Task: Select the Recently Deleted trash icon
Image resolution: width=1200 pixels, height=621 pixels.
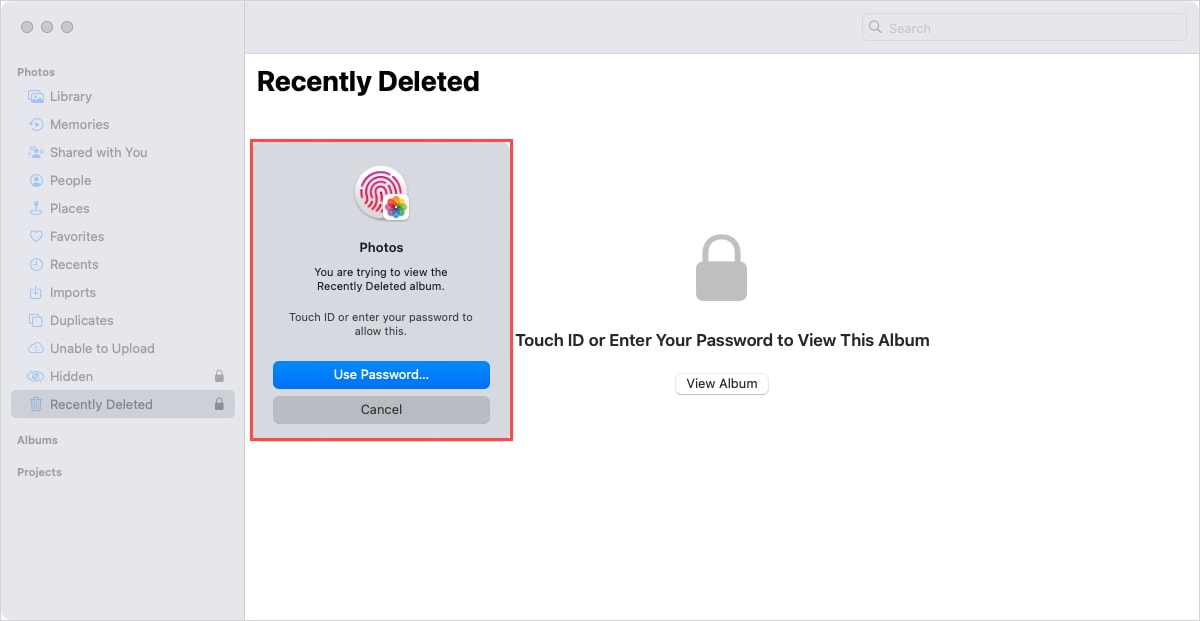Action: pos(34,404)
